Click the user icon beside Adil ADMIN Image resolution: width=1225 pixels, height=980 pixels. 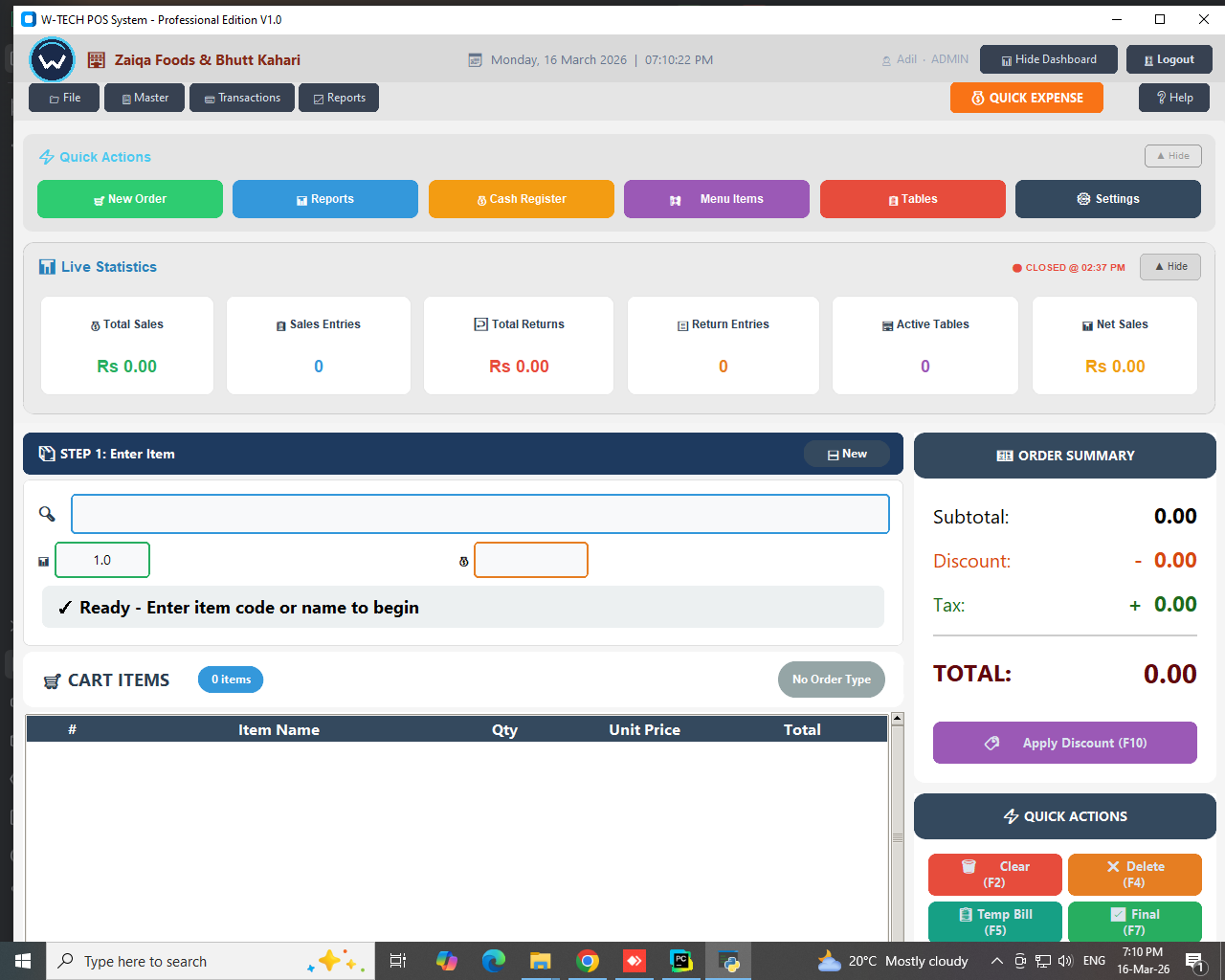click(886, 60)
